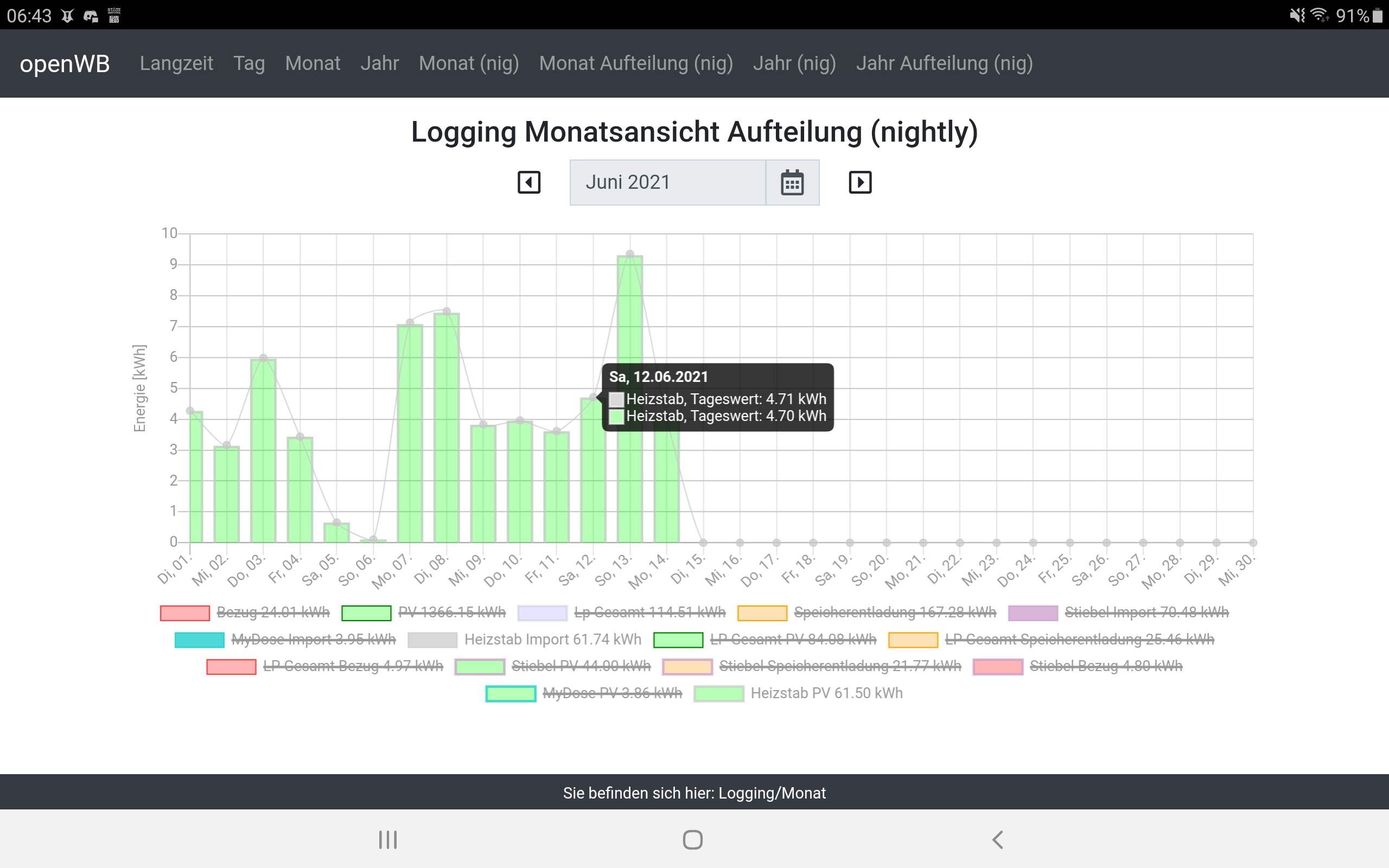Open Jahr Aufteilung (nig) view
This screenshot has height=868, width=1389.
(x=944, y=63)
